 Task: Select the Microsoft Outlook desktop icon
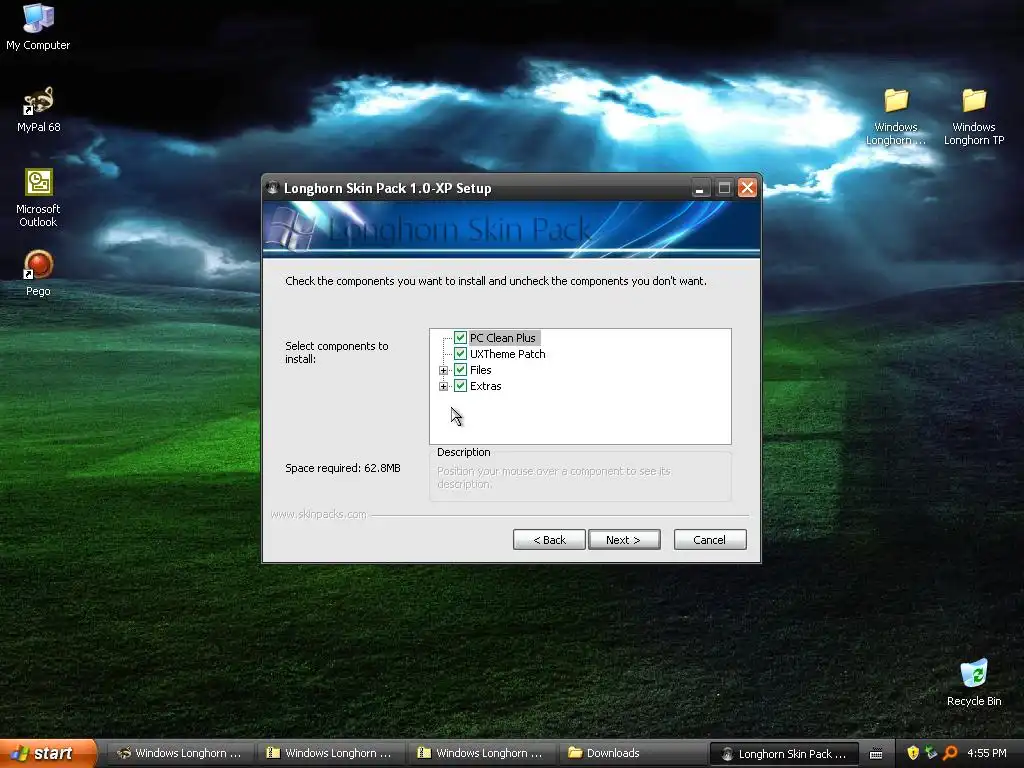tap(38, 197)
